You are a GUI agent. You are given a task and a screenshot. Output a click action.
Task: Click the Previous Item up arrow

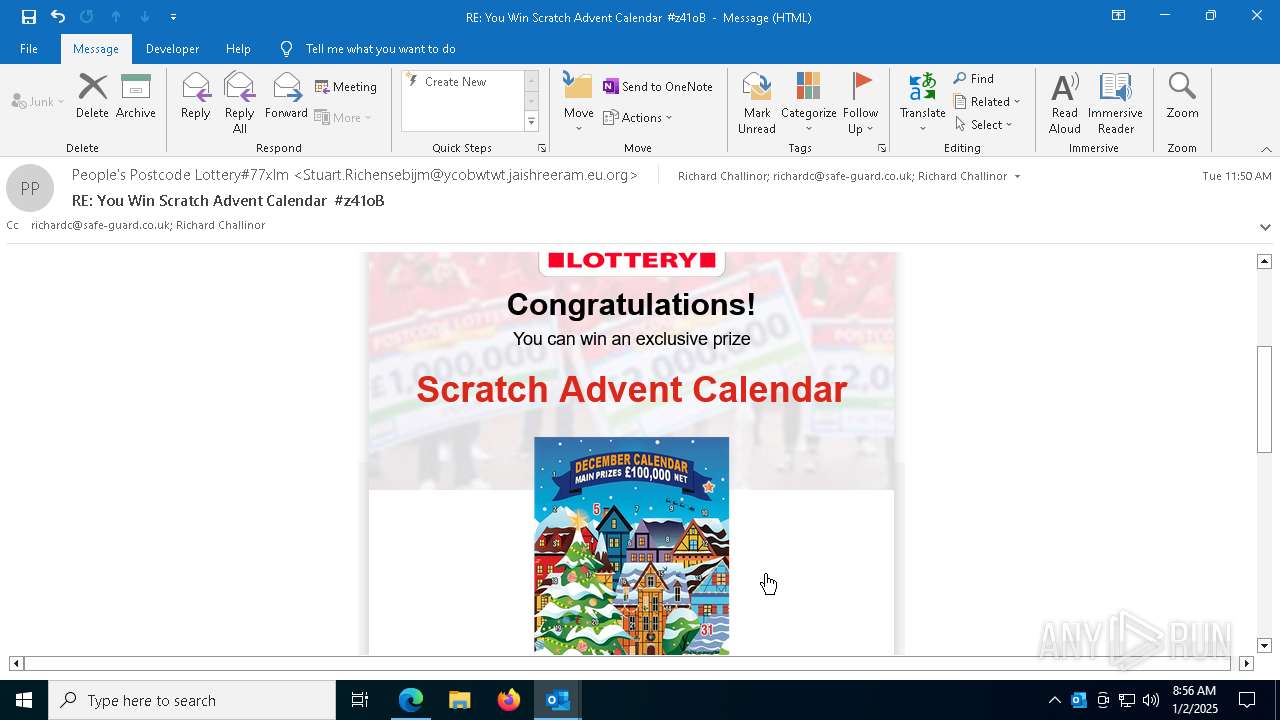point(115,16)
